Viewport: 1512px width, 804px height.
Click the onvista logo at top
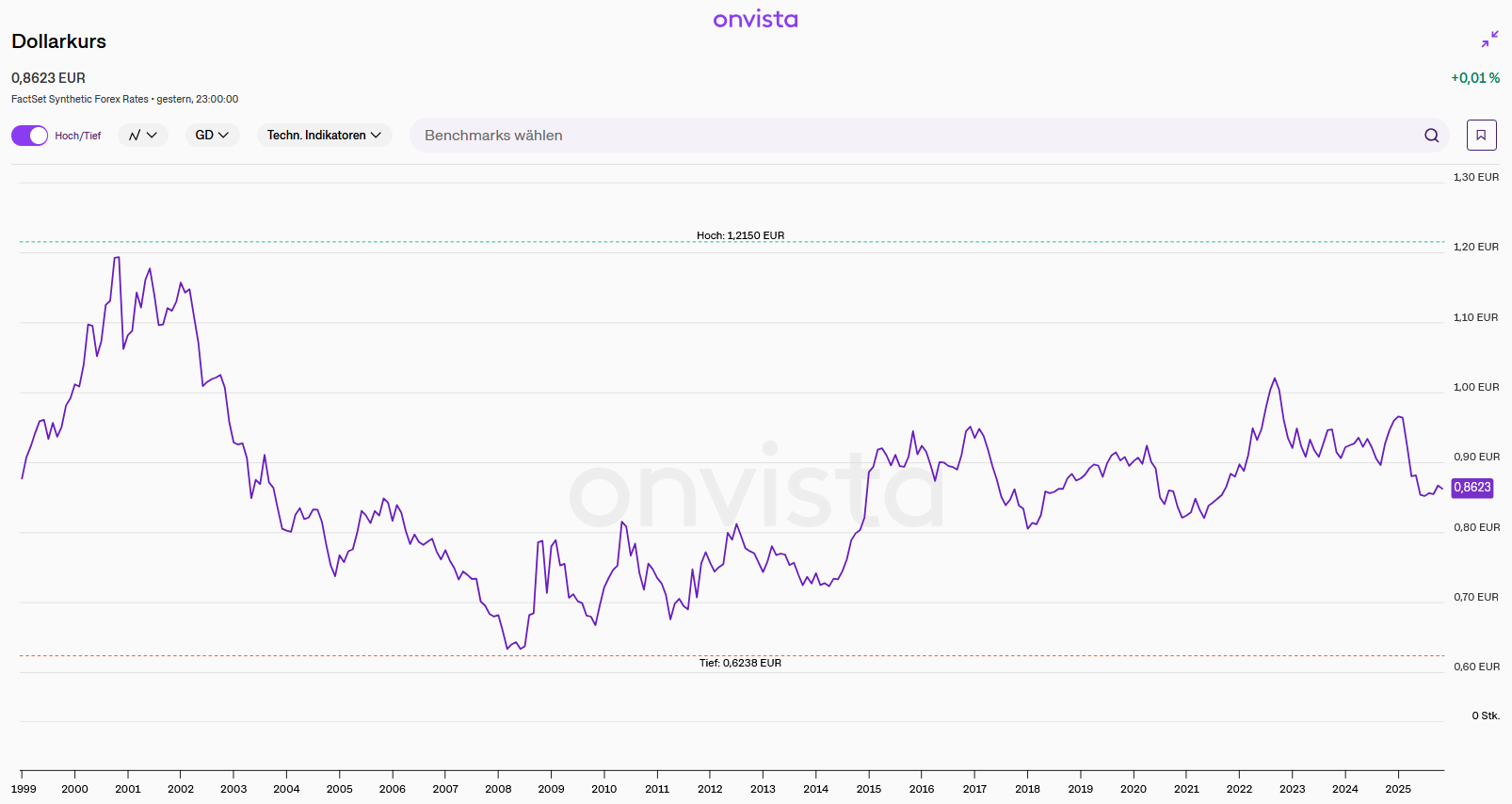755,20
